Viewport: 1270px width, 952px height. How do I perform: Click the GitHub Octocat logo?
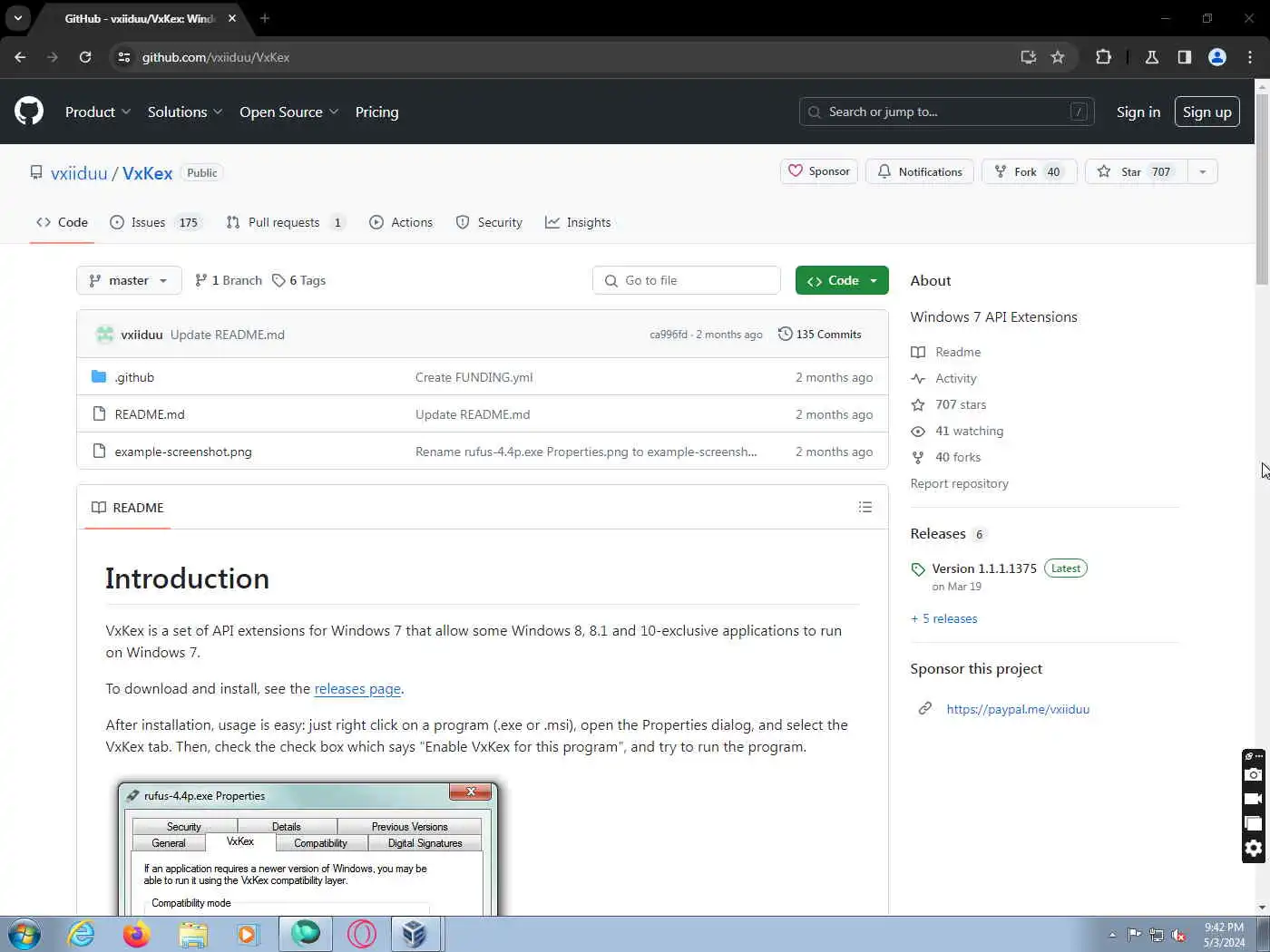(29, 112)
